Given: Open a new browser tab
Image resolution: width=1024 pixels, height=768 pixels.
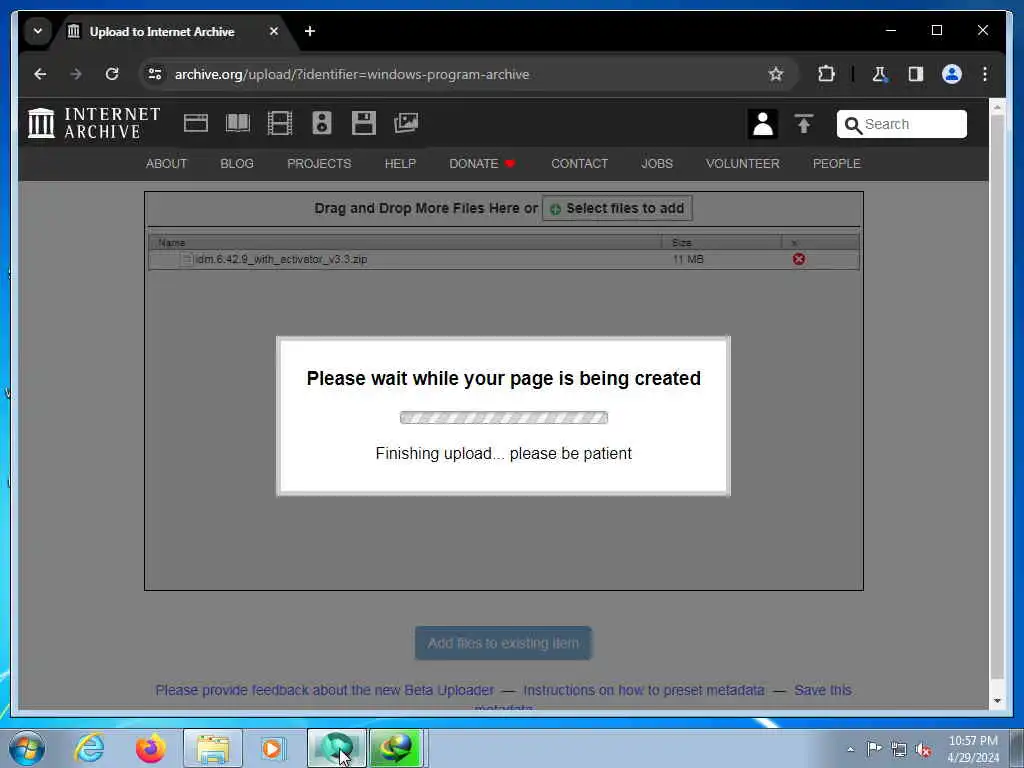Looking at the screenshot, I should [310, 31].
